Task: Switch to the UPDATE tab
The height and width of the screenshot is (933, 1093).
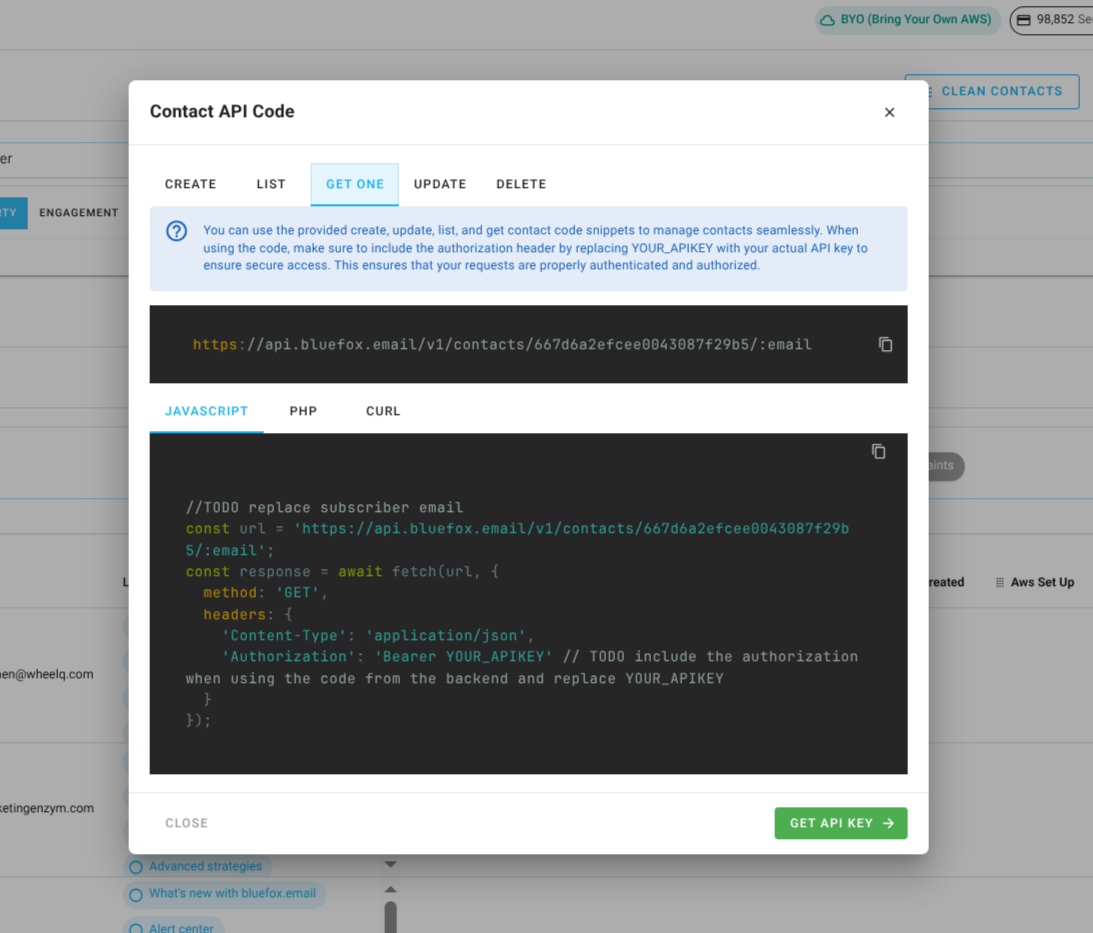Action: (440, 184)
